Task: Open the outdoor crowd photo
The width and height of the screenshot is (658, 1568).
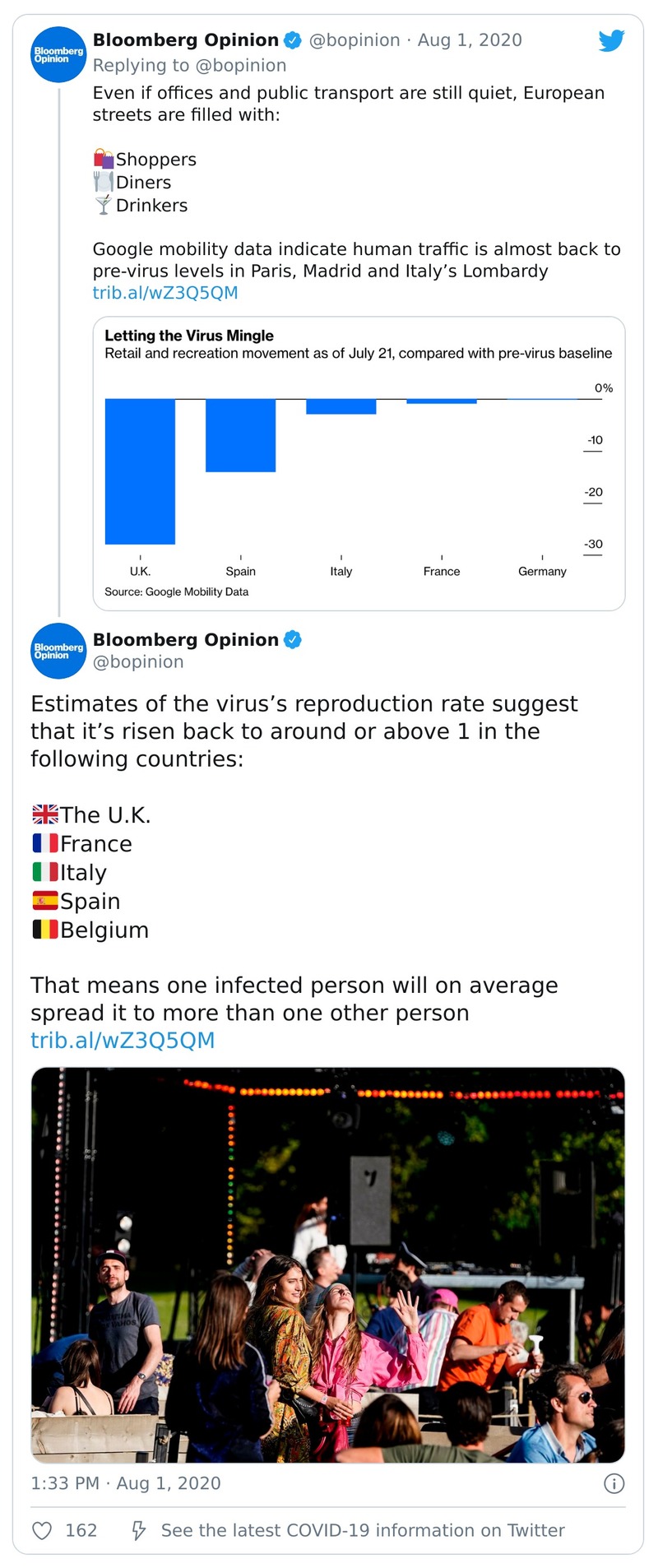Action: coord(327,1264)
